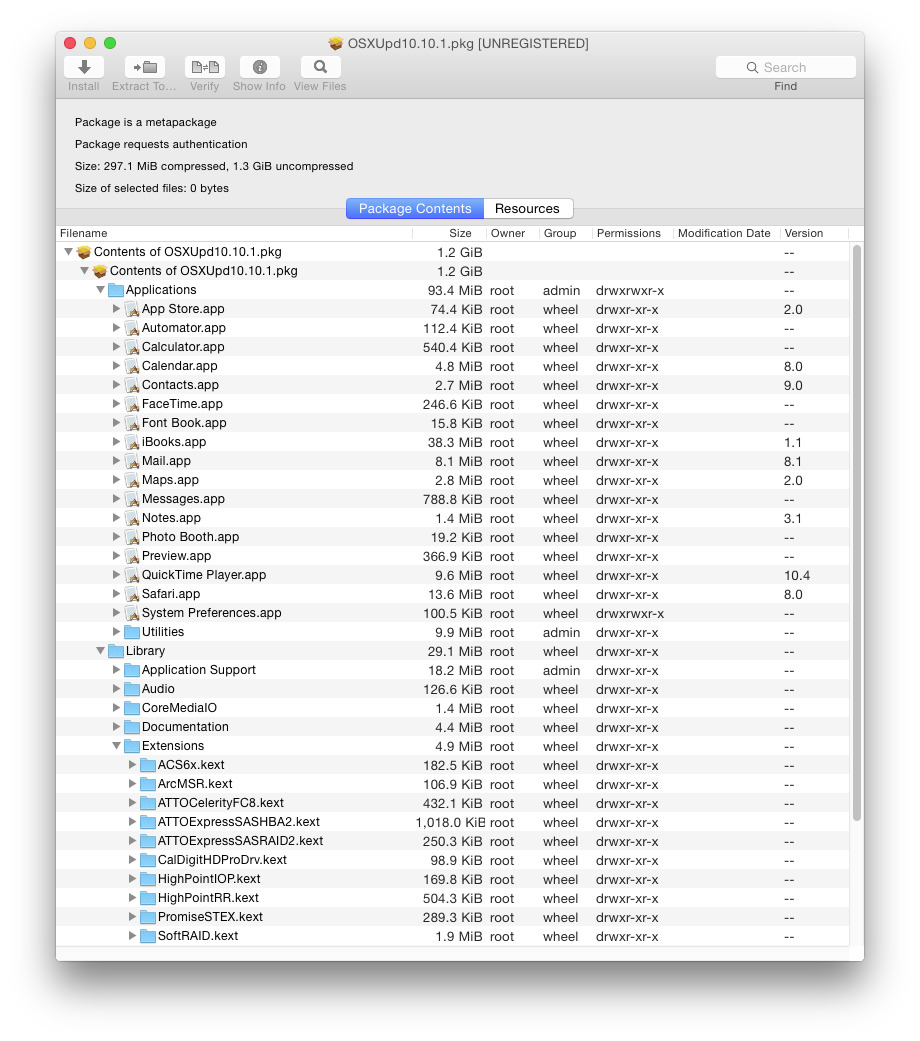Select the HighPointRR.kext row
Screen dimensions: 920x1041
point(453,899)
